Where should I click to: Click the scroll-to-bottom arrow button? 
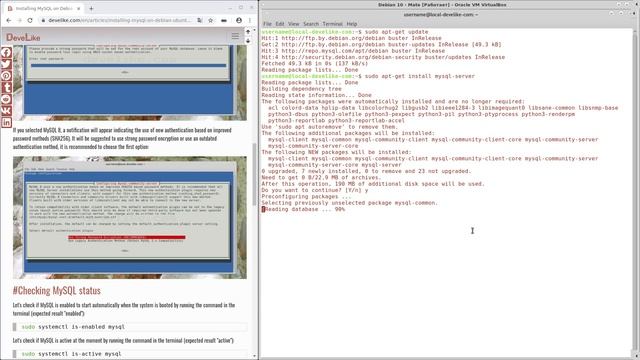(248, 40)
